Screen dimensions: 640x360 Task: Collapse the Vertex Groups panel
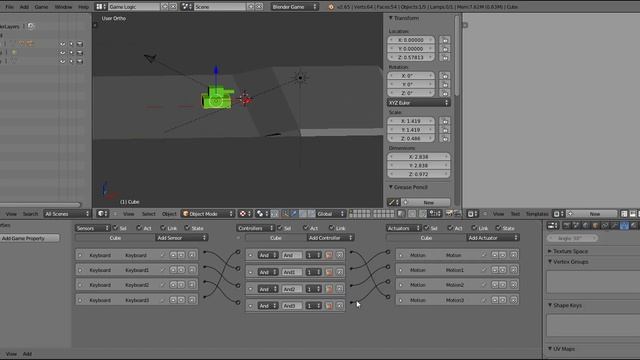pos(550,262)
